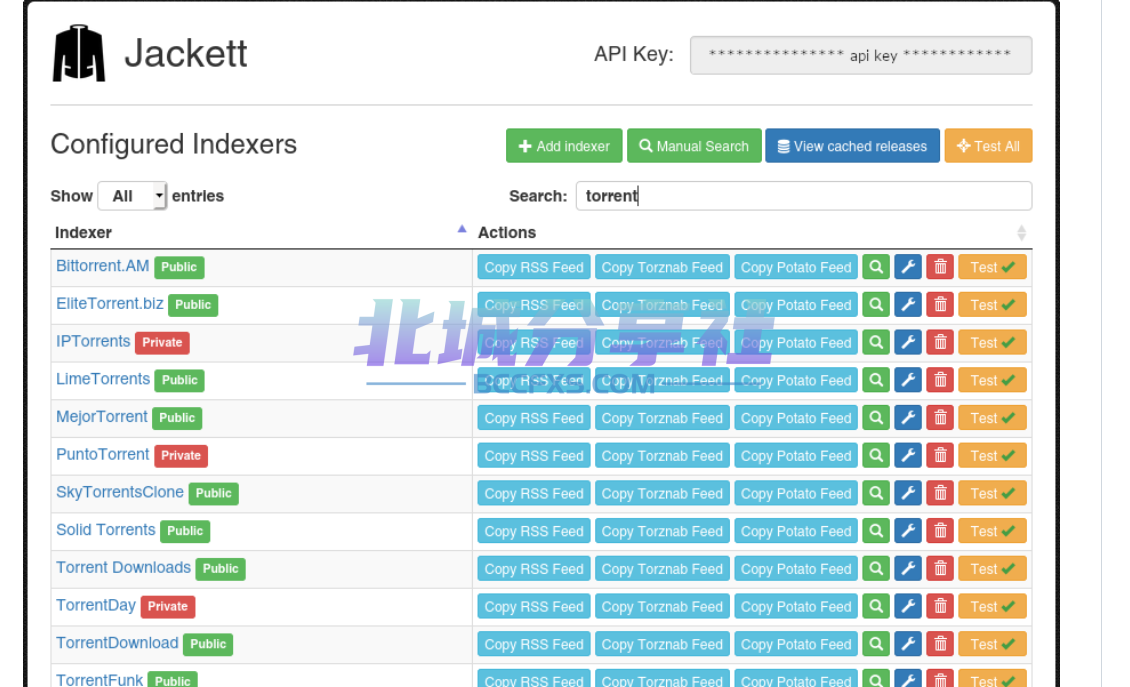Open the wrench config for EliteTorrent.biz
The height and width of the screenshot is (687, 1130).
pos(908,305)
